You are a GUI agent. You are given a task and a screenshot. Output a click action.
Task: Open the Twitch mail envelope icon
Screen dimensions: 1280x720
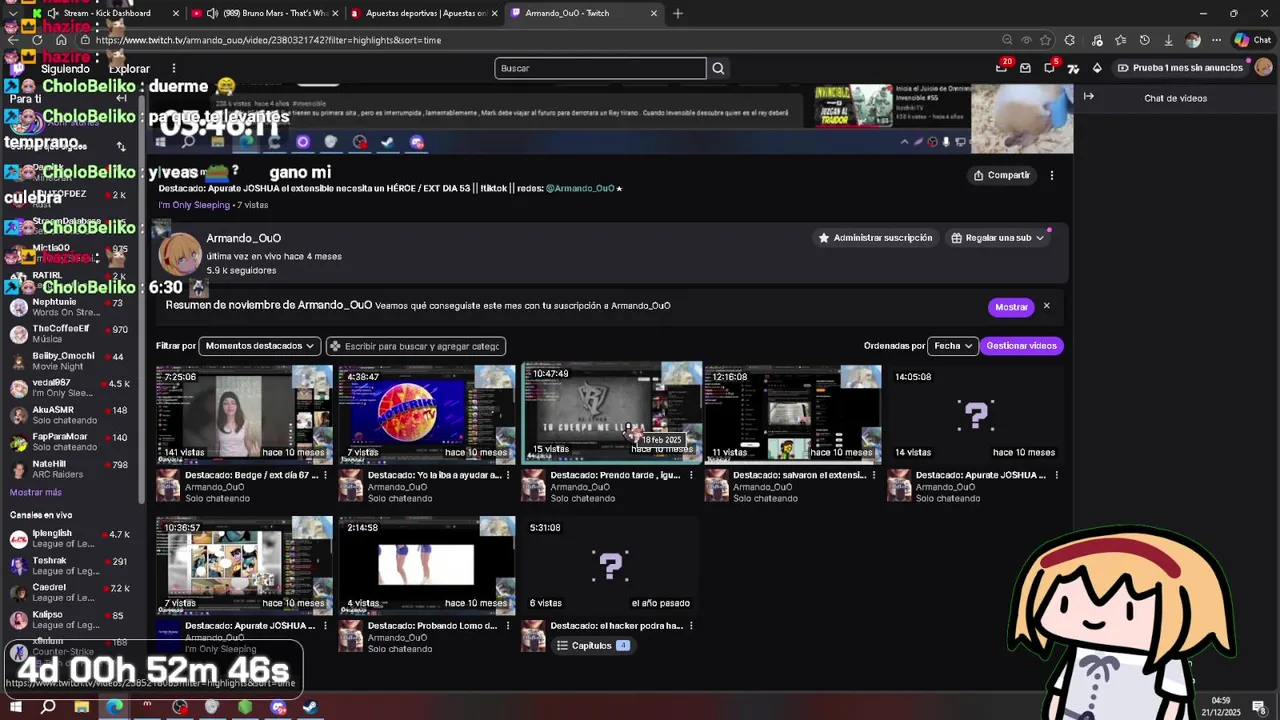(x=1025, y=68)
